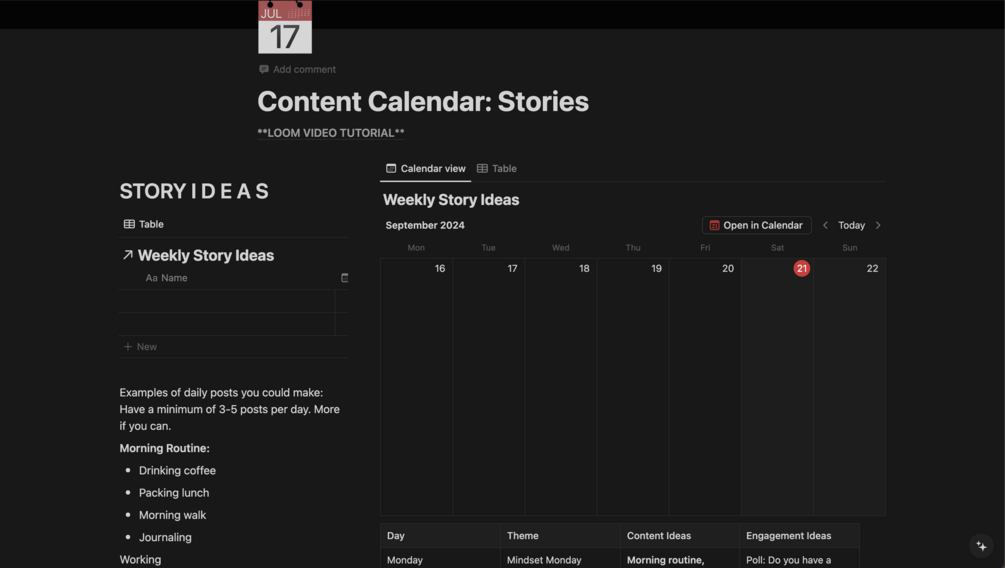Click the Name column header
1005x568 pixels.
[174, 278]
